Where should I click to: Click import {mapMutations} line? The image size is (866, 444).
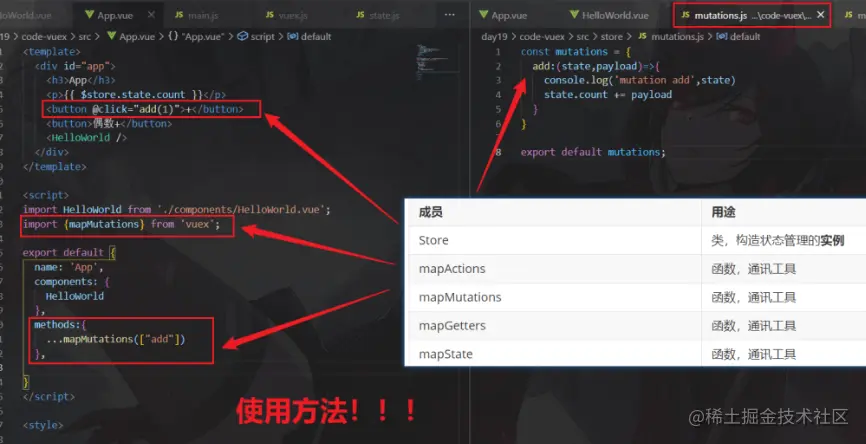point(122,224)
